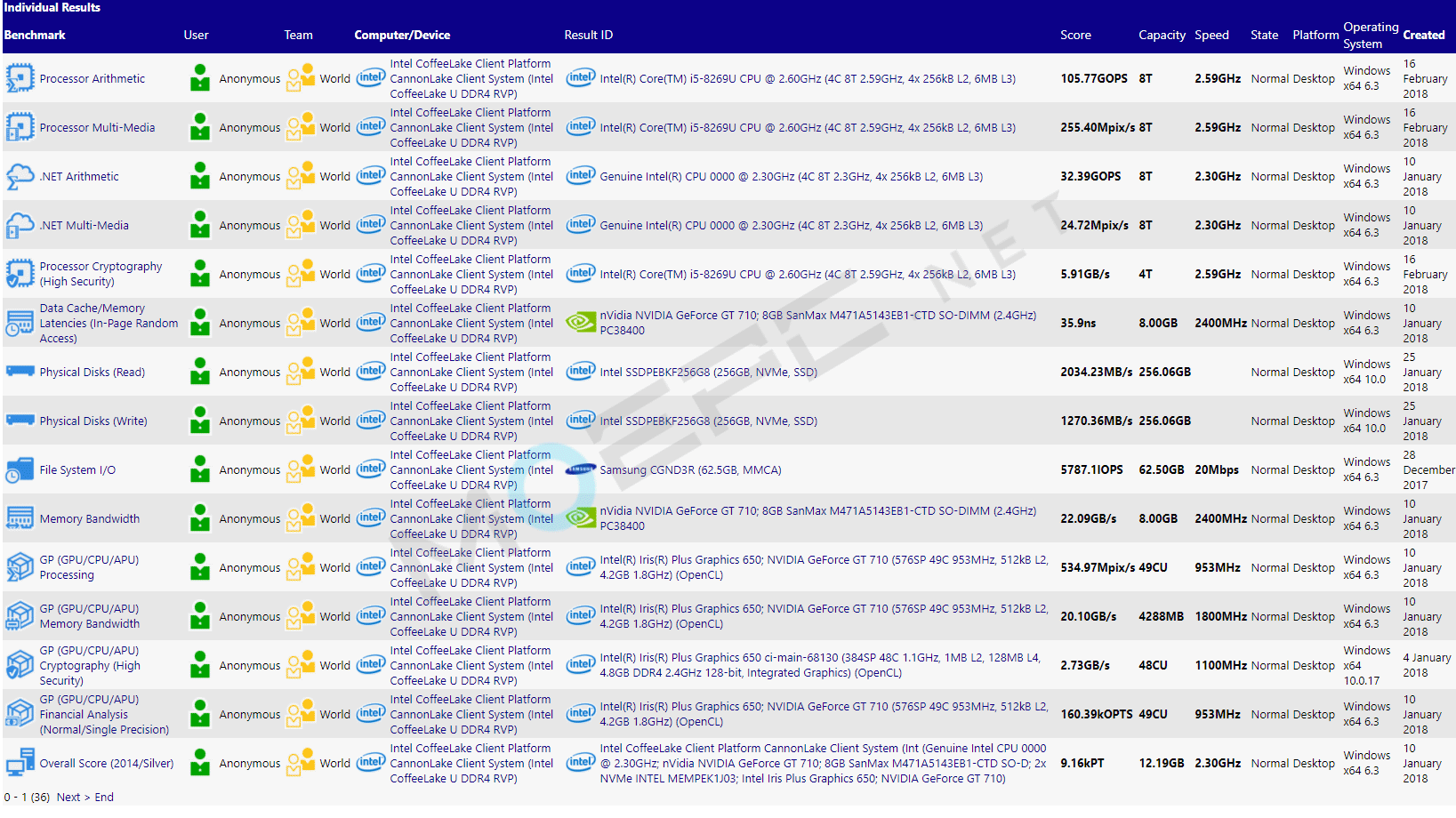Open the Memory Bandwidth benchmark link
This screenshot has height=818, width=1456.
(89, 518)
